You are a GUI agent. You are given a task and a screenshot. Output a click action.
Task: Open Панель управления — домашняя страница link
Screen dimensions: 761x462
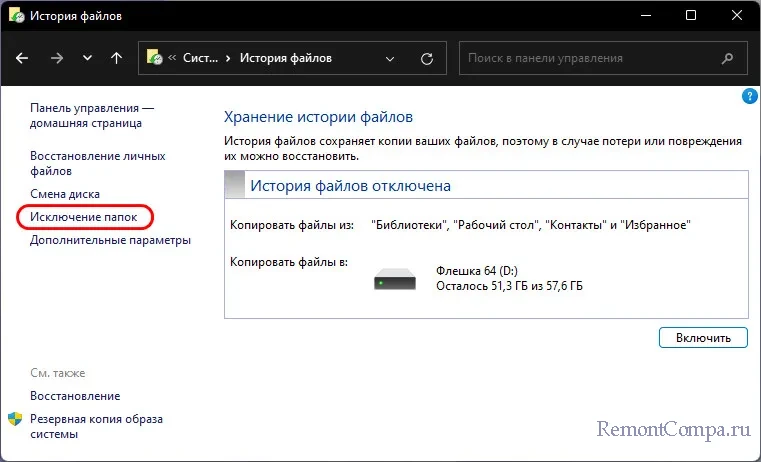pos(91,115)
